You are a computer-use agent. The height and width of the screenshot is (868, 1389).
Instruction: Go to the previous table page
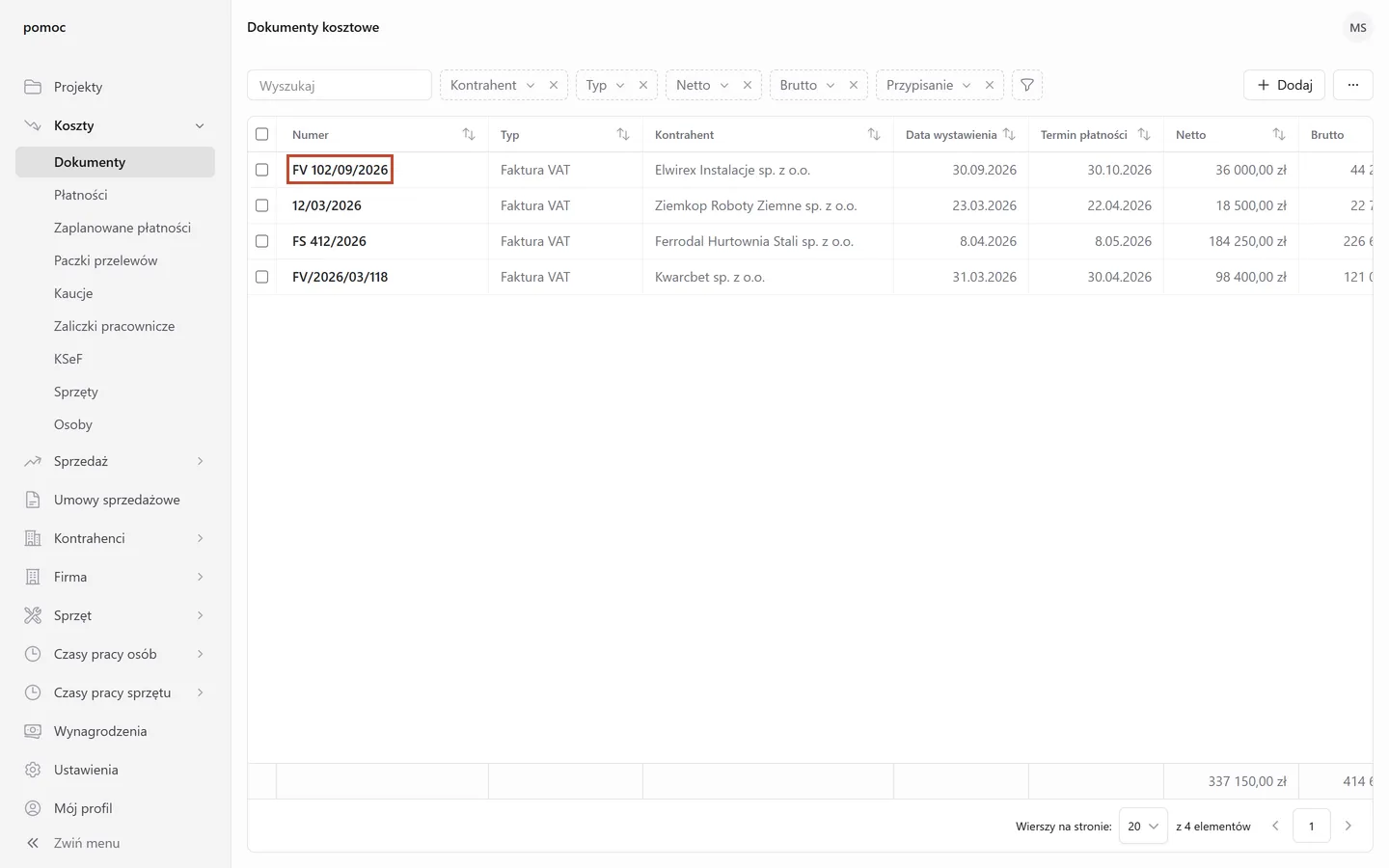coord(1275,826)
